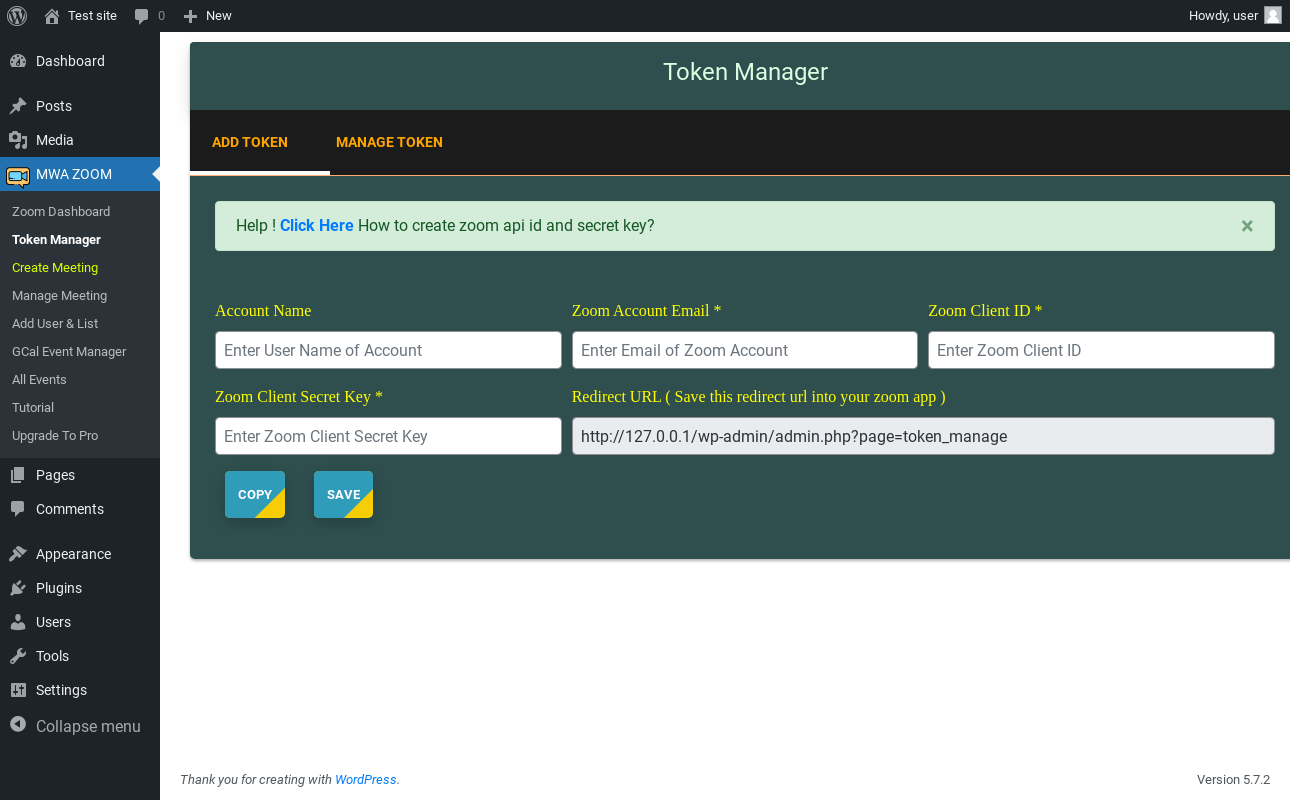Screen dimensions: 1290x800
Task: Open the Posts menu label
Action: coord(54,106)
